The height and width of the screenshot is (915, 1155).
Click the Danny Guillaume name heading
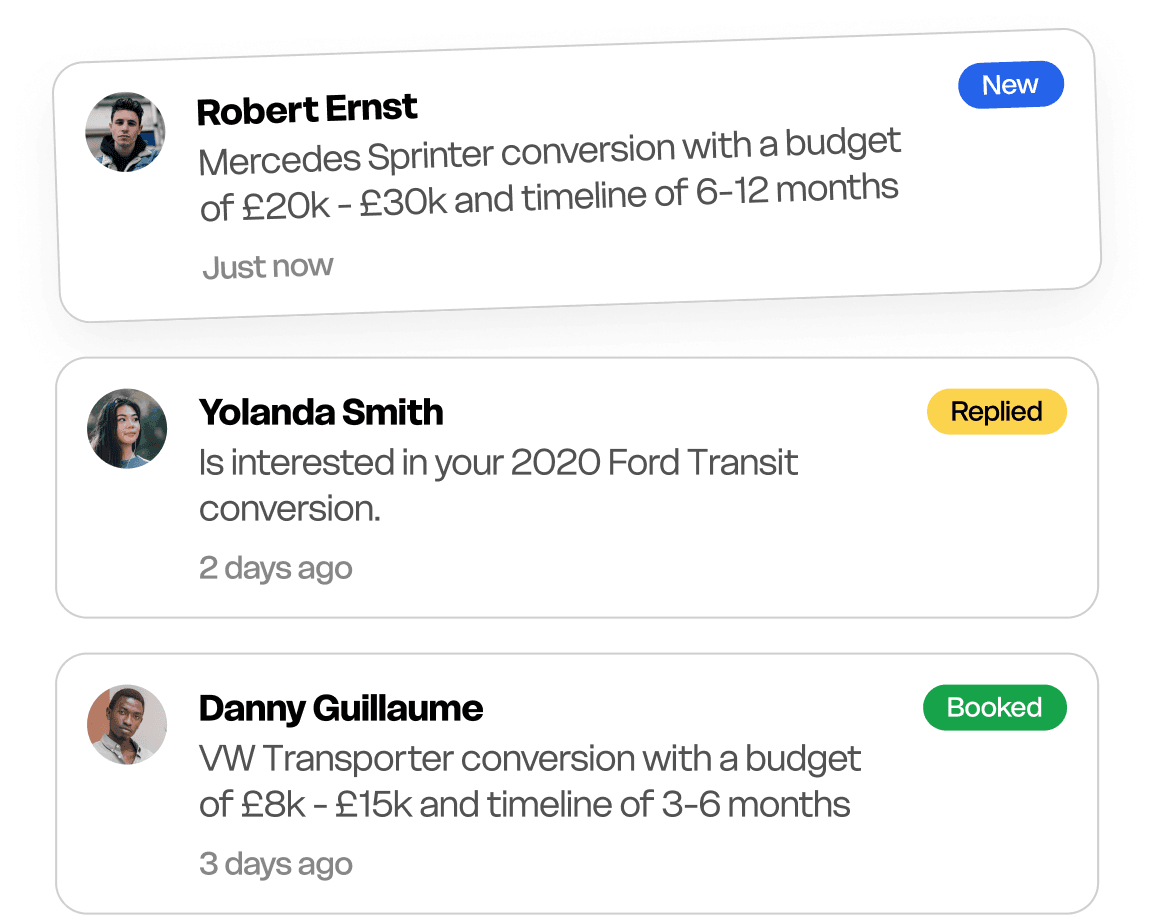(341, 708)
